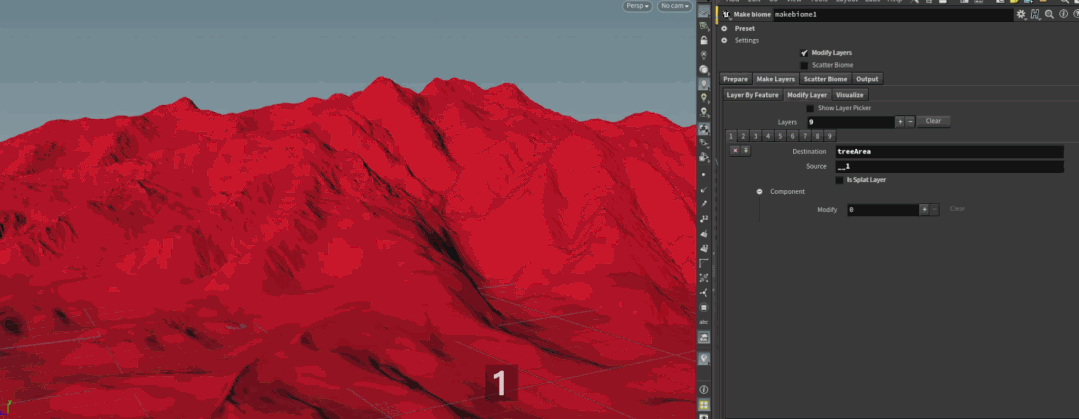Remove layer with the red X button
Image resolution: width=1079 pixels, height=419 pixels.
[735, 151]
